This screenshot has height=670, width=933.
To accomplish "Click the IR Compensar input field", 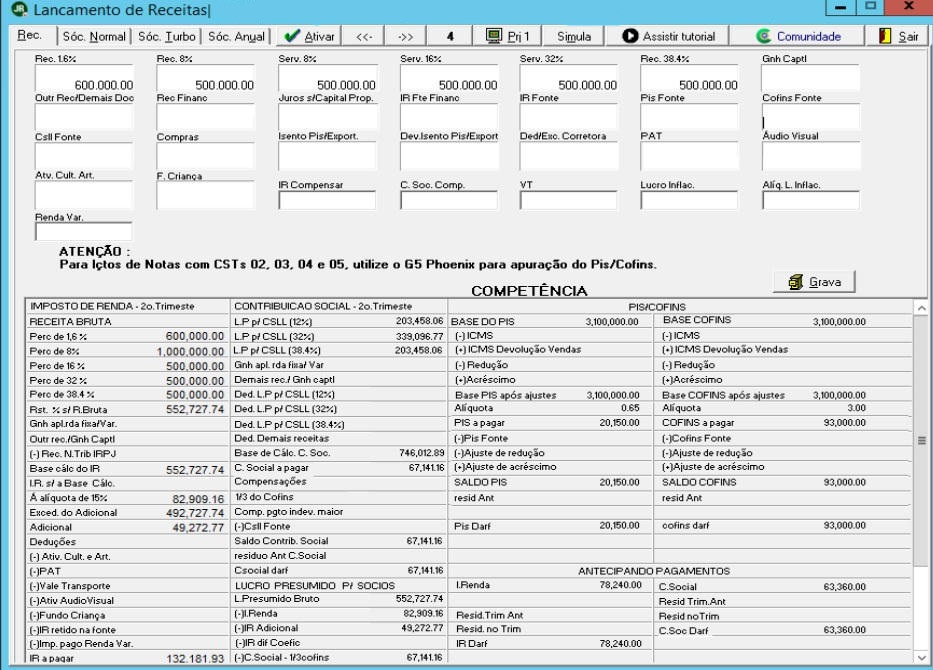I will pos(327,200).
